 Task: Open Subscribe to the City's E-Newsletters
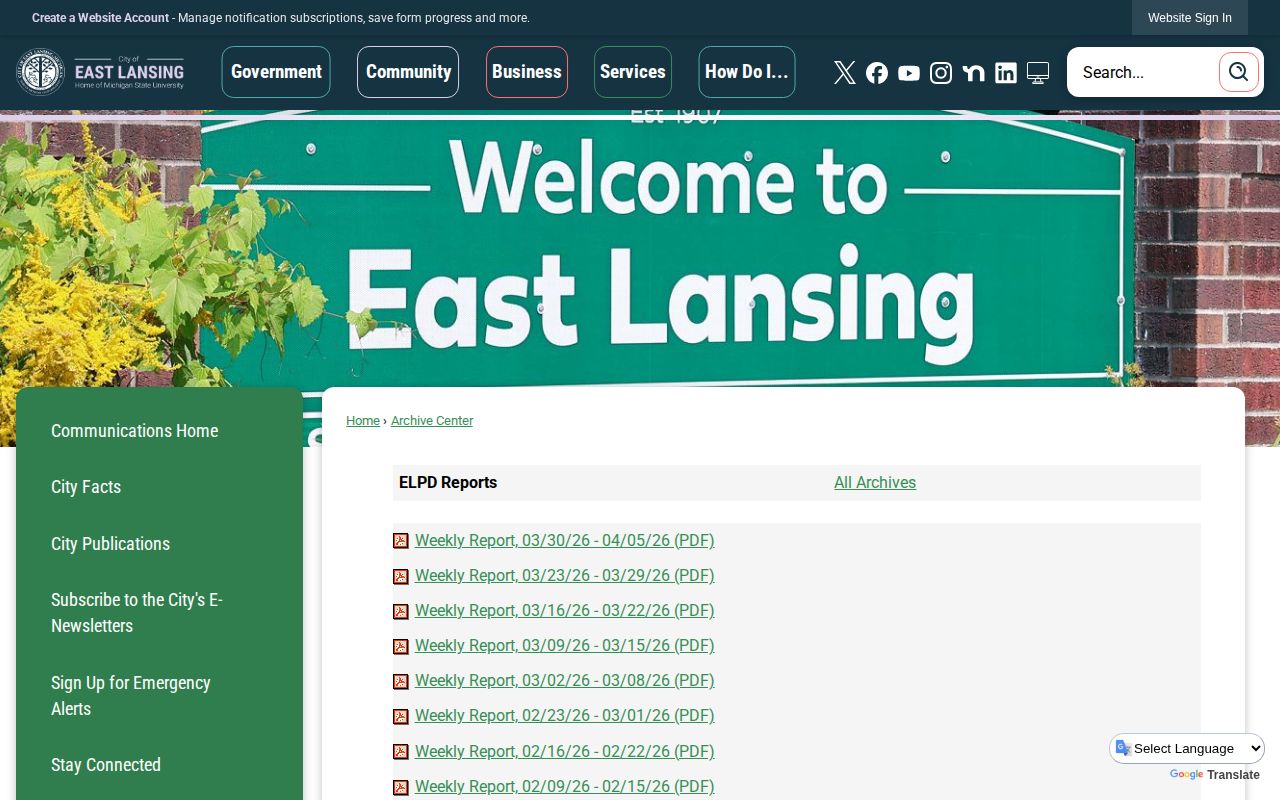tap(137, 613)
